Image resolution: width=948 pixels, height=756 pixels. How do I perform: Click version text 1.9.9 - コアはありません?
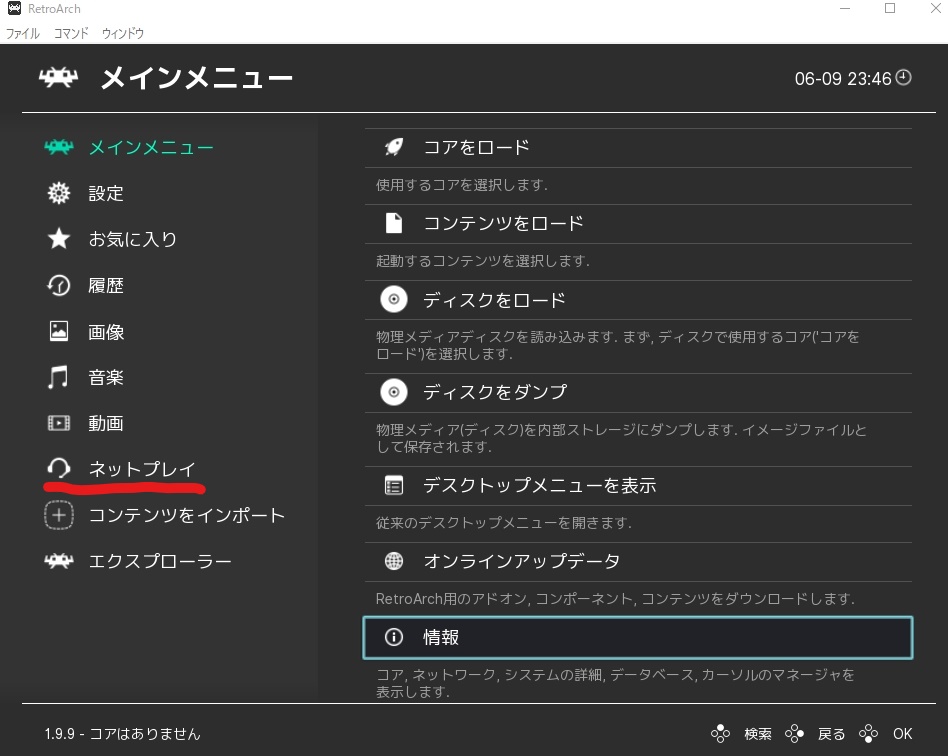122,734
